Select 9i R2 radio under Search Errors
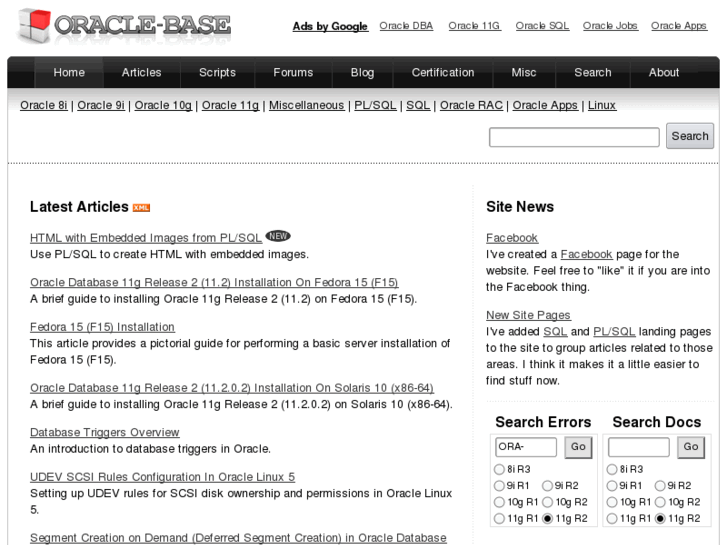This screenshot has width=727, height=545. (x=548, y=486)
